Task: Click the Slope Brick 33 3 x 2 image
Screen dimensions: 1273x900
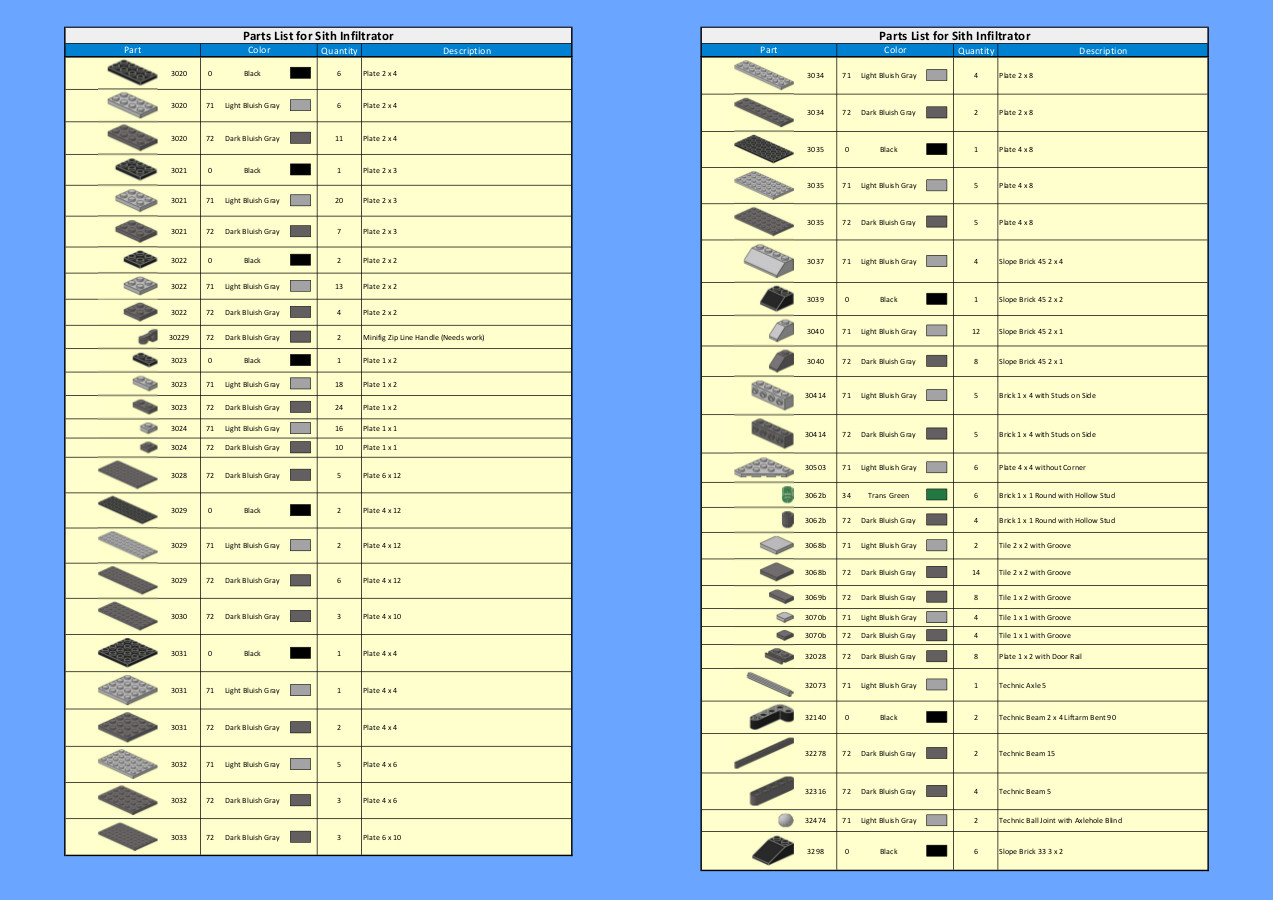Action: [773, 851]
